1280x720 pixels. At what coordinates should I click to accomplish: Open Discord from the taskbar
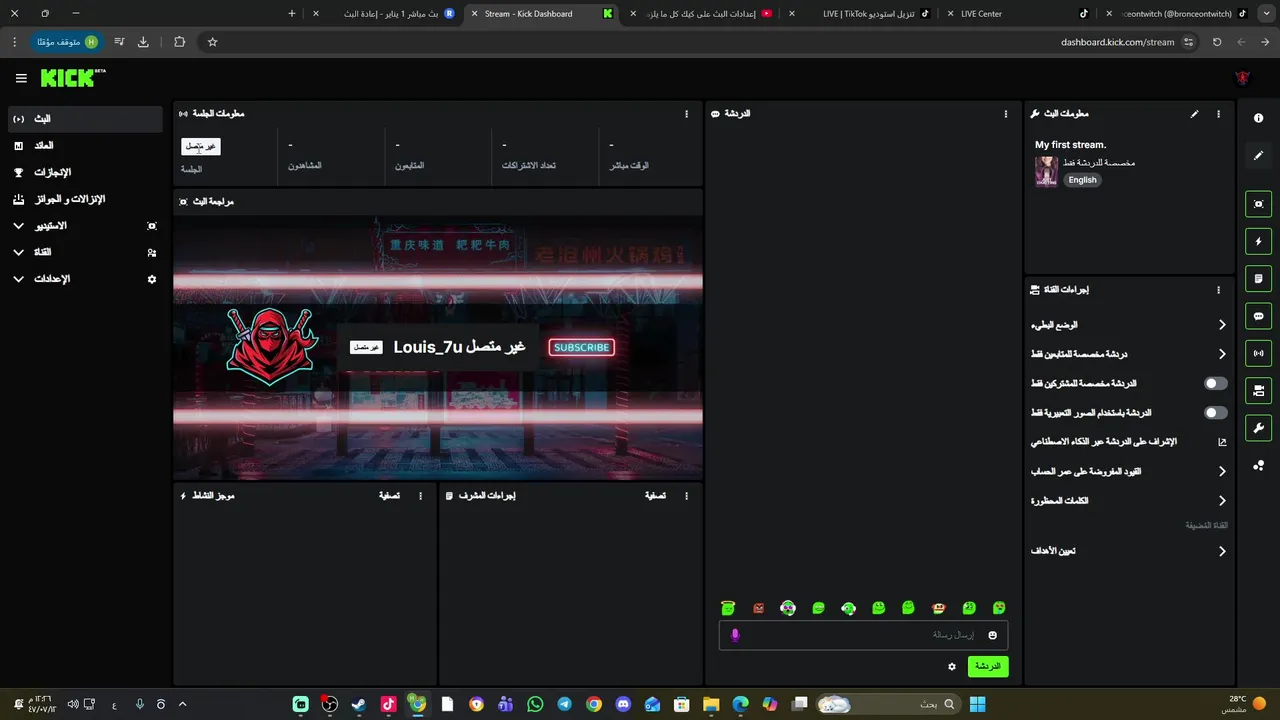click(623, 704)
